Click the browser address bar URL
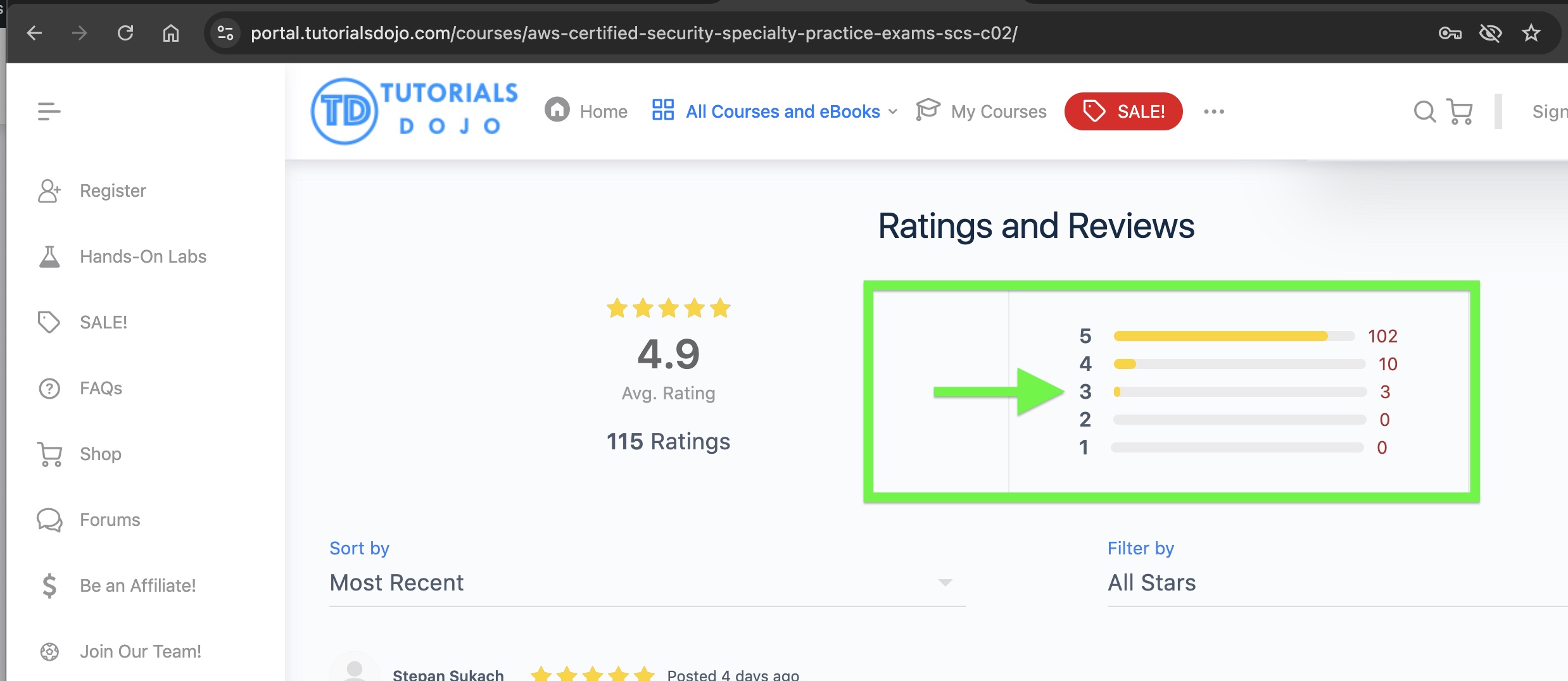The width and height of the screenshot is (1568, 681). point(633,33)
